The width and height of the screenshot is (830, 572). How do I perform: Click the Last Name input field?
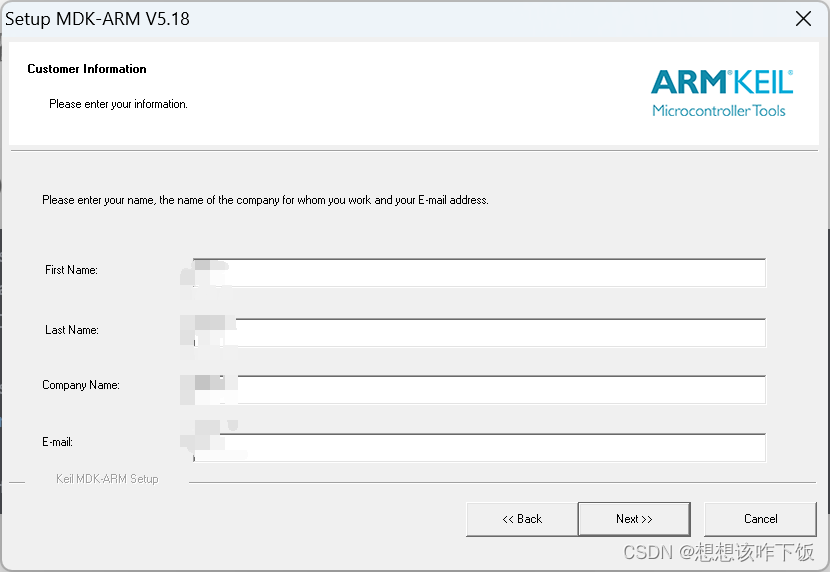coord(479,332)
